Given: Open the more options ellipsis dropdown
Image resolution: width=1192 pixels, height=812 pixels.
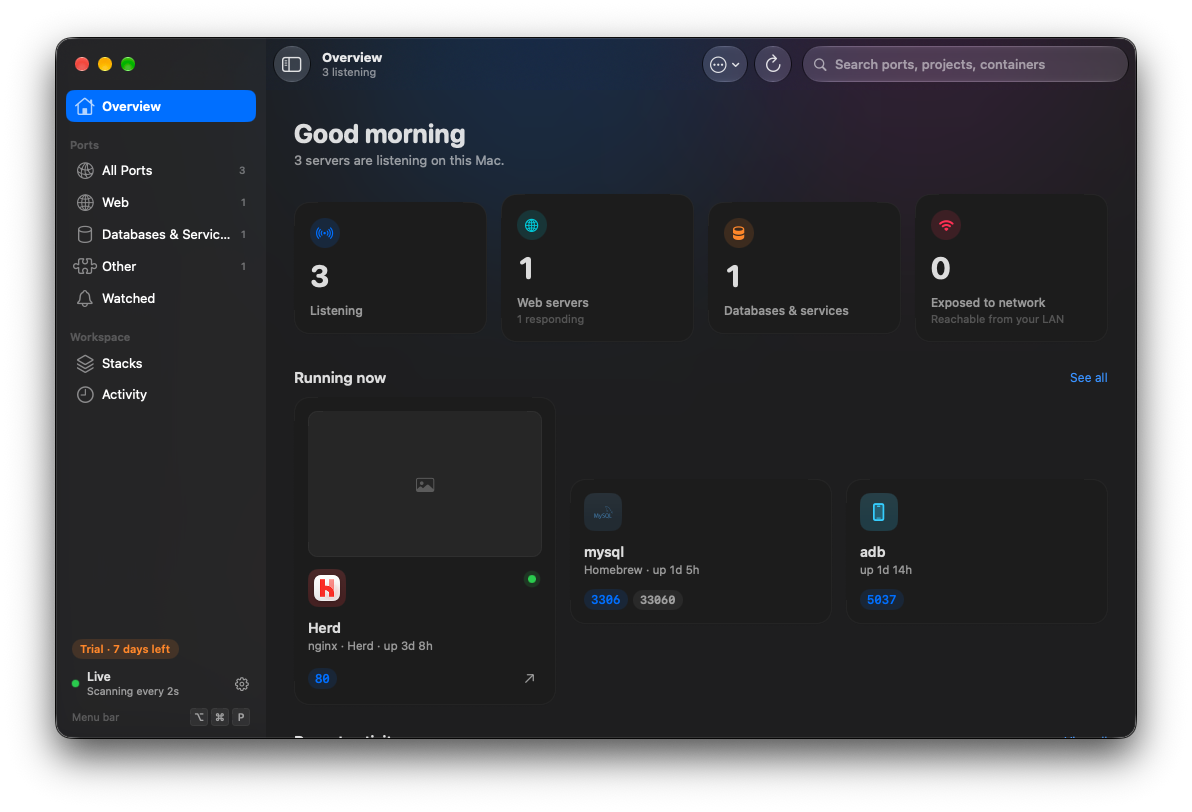Looking at the screenshot, I should pos(724,65).
